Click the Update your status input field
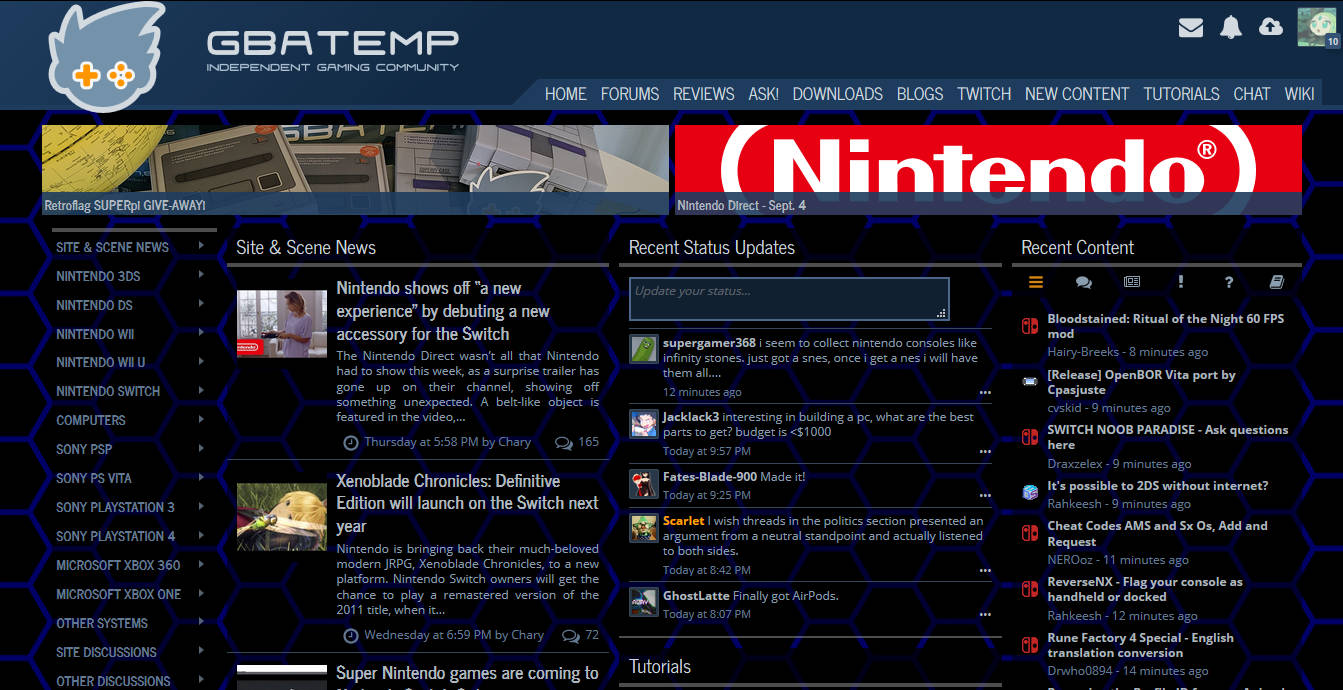This screenshot has height=690, width=1343. (x=788, y=299)
